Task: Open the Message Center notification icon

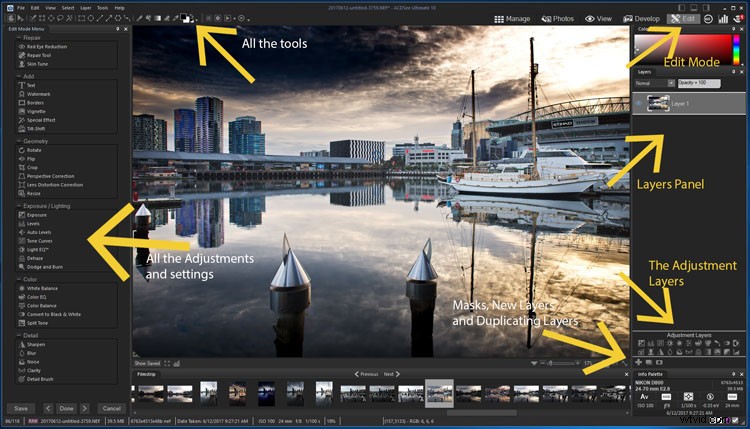Action: click(738, 19)
